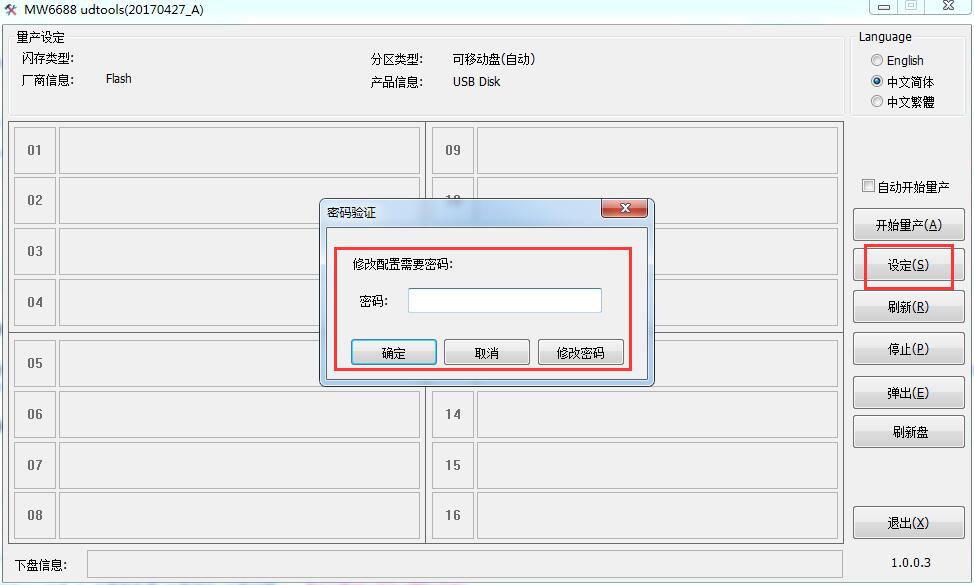Click the 刷新(R) refresh button
974x585 pixels.
coord(908,307)
